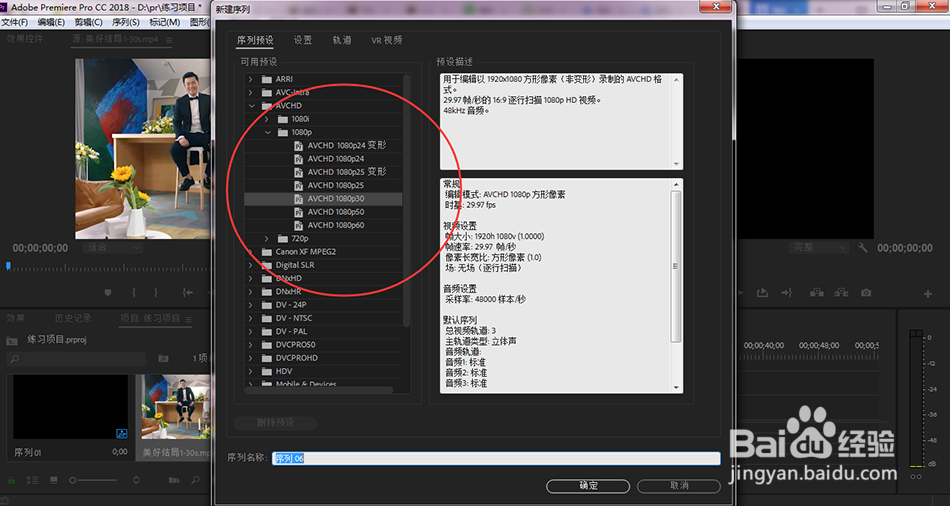Switch to the 设置 tab
This screenshot has width=950, height=506.
303,40
